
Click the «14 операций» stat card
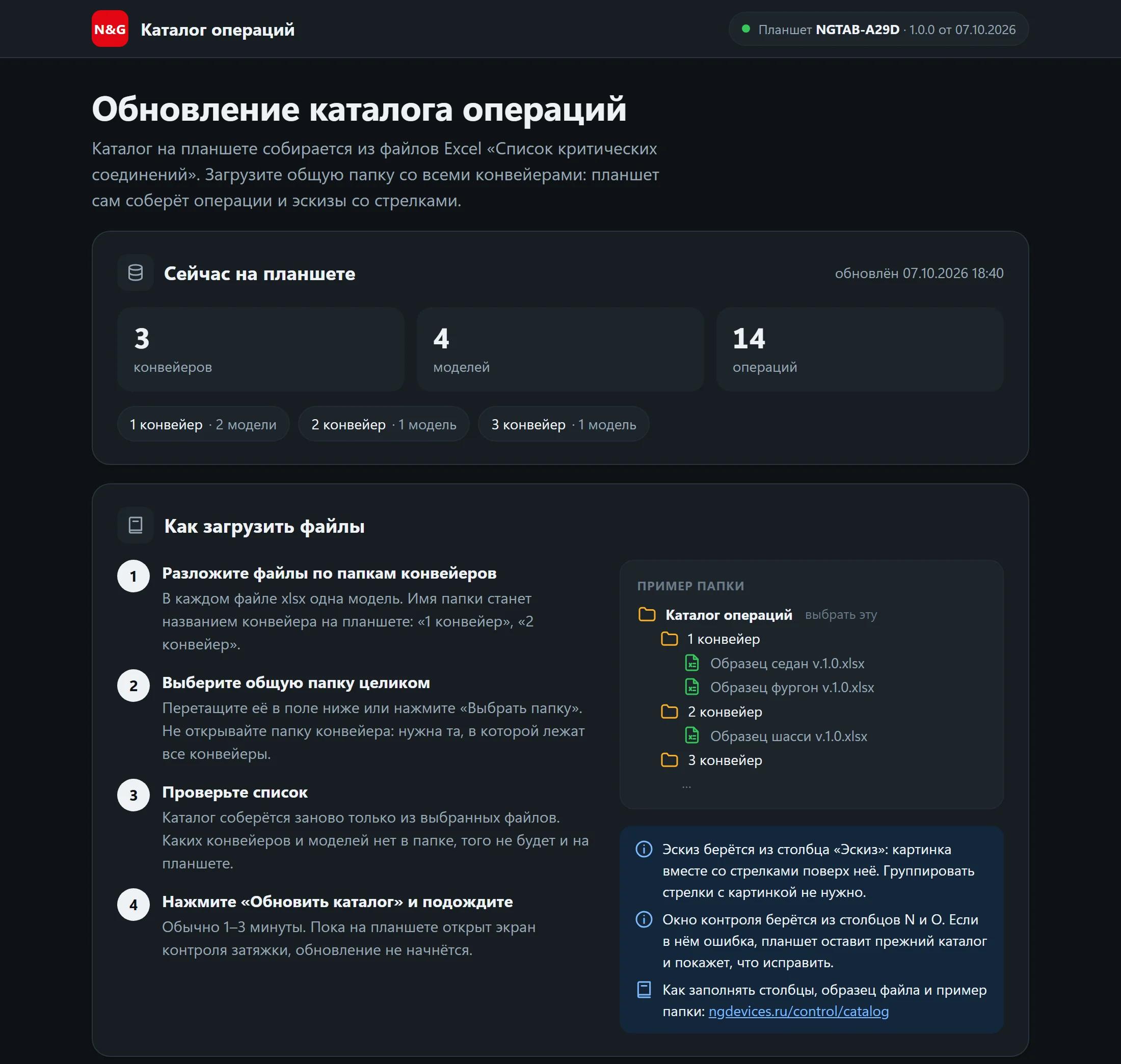860,349
